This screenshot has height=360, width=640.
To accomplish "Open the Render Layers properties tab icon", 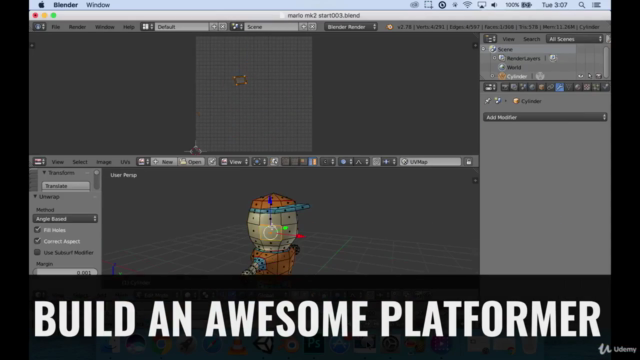I will pyautogui.click(x=514, y=87).
